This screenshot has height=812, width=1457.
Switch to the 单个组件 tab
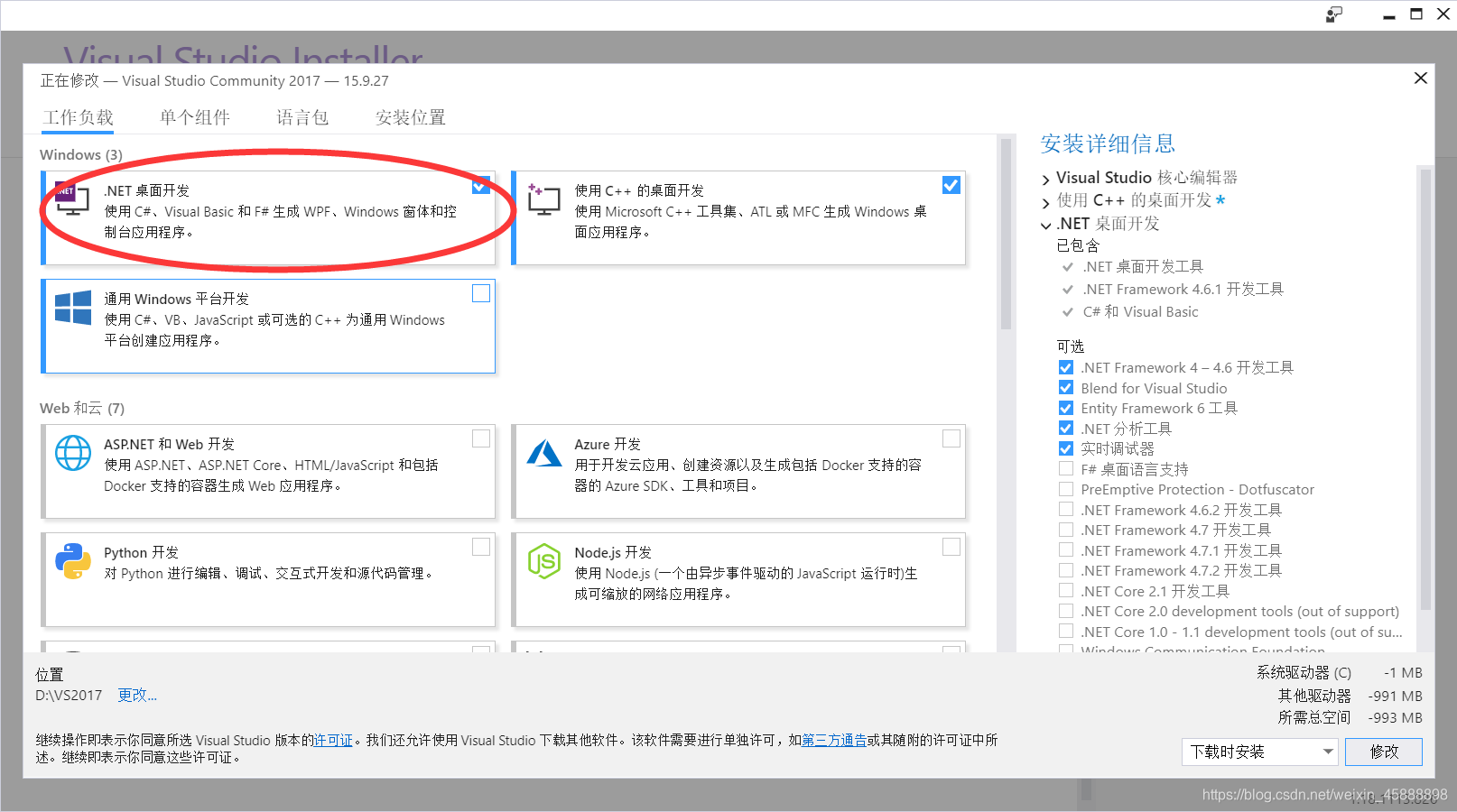[x=195, y=117]
